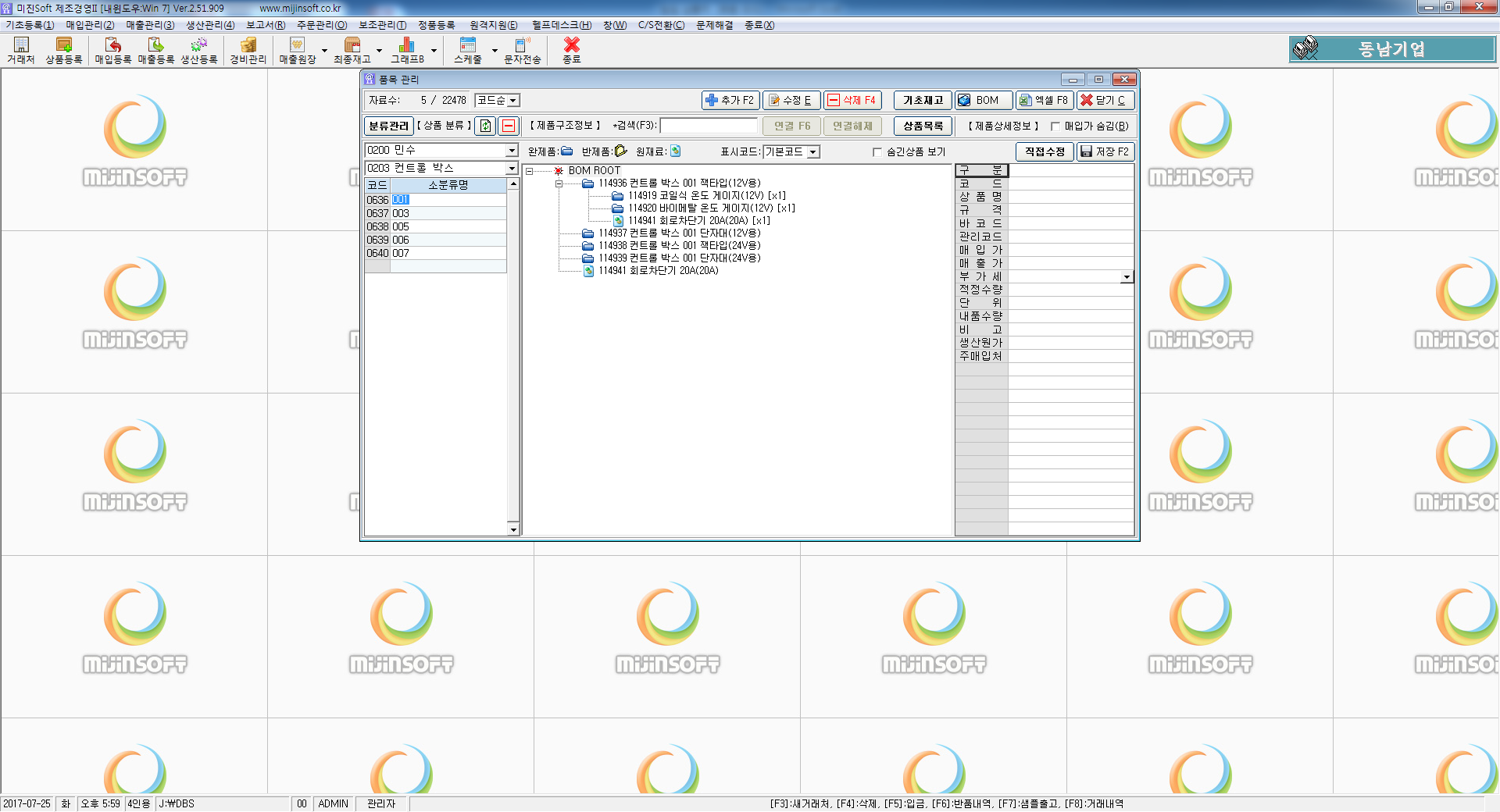Open the 문제해결 menu
The height and width of the screenshot is (812, 1500).
(x=715, y=25)
